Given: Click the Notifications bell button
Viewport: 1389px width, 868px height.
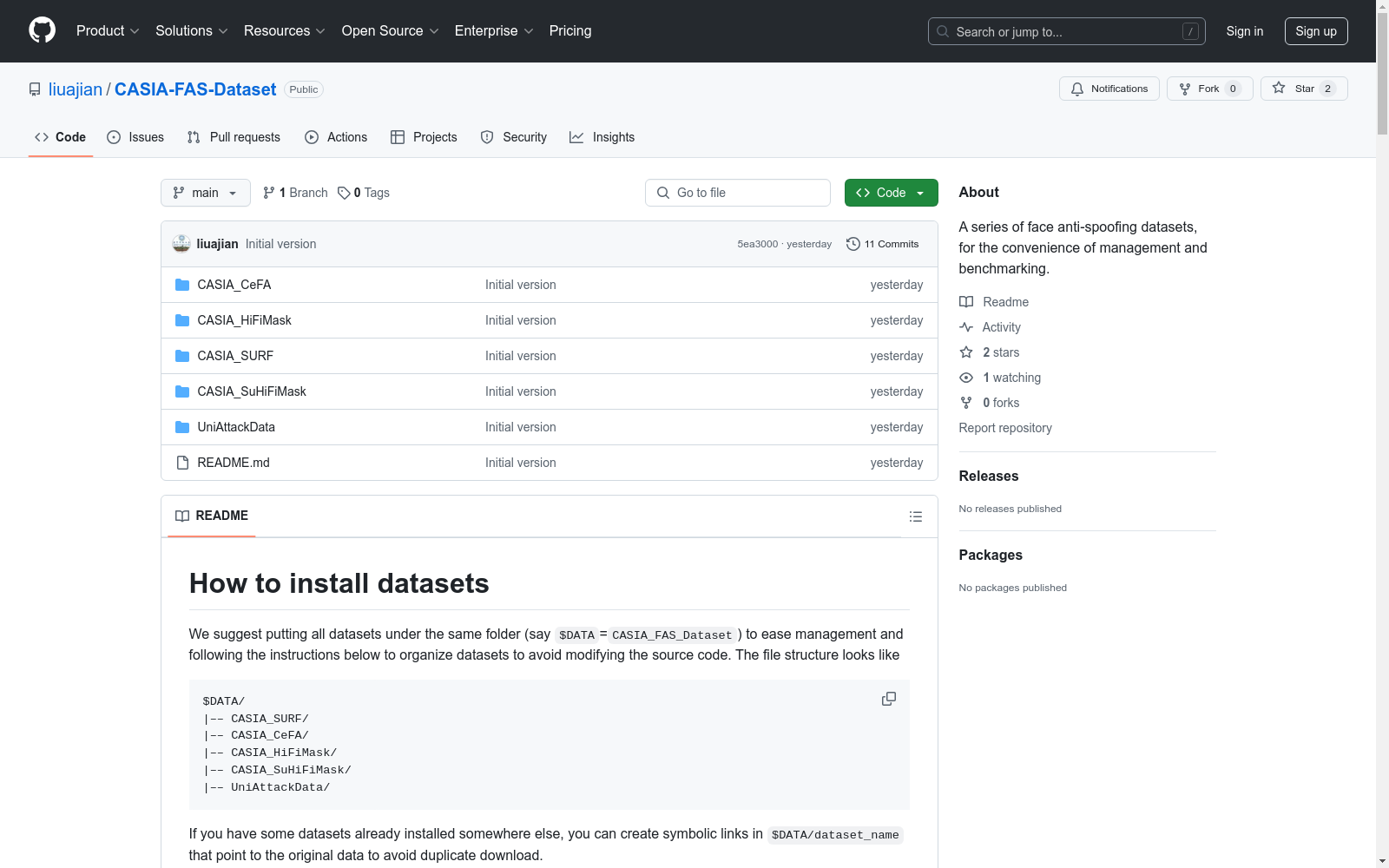Looking at the screenshot, I should click(x=1109, y=89).
